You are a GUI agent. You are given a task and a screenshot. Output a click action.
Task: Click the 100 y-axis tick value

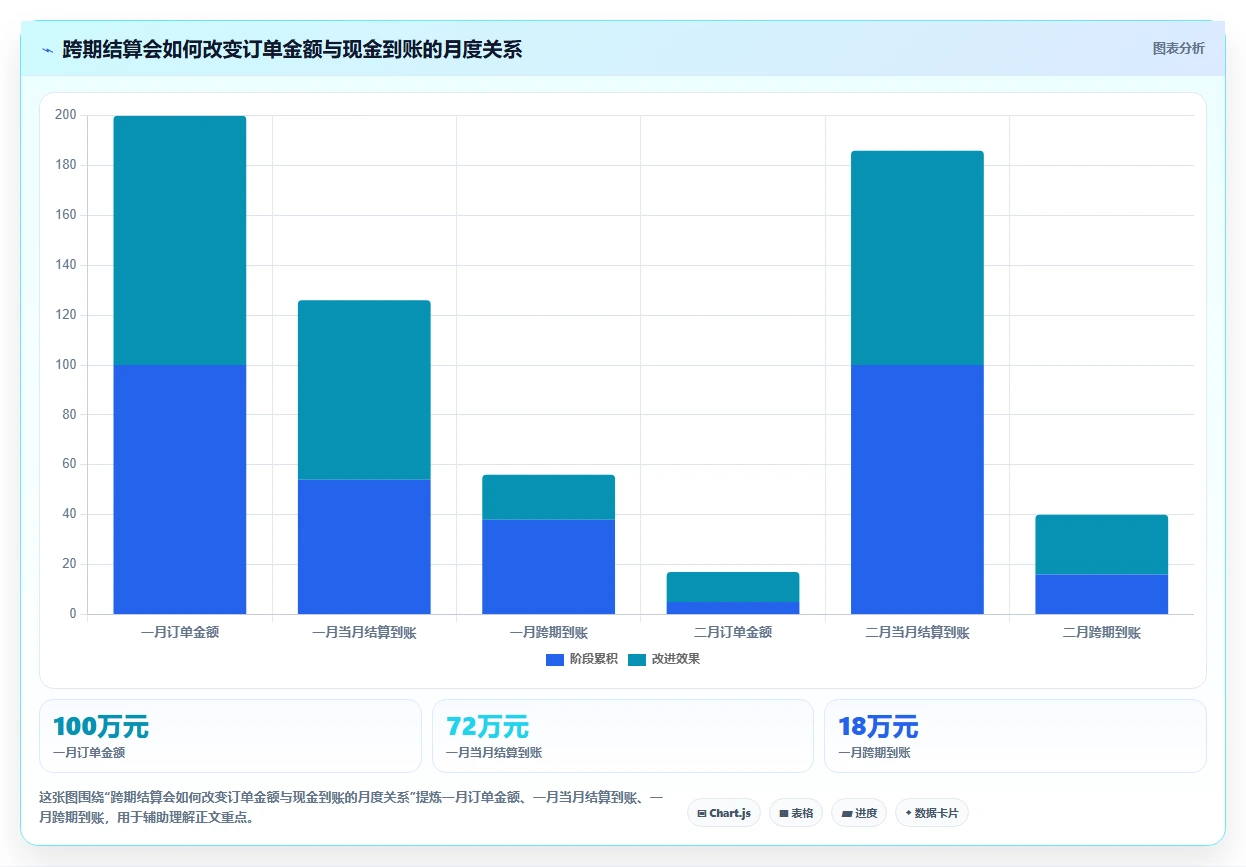tap(65, 365)
